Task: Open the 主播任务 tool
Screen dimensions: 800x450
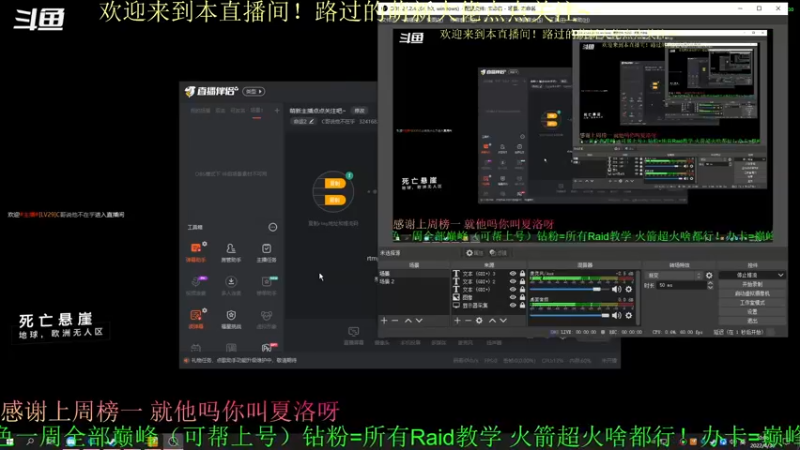Action: [x=266, y=253]
